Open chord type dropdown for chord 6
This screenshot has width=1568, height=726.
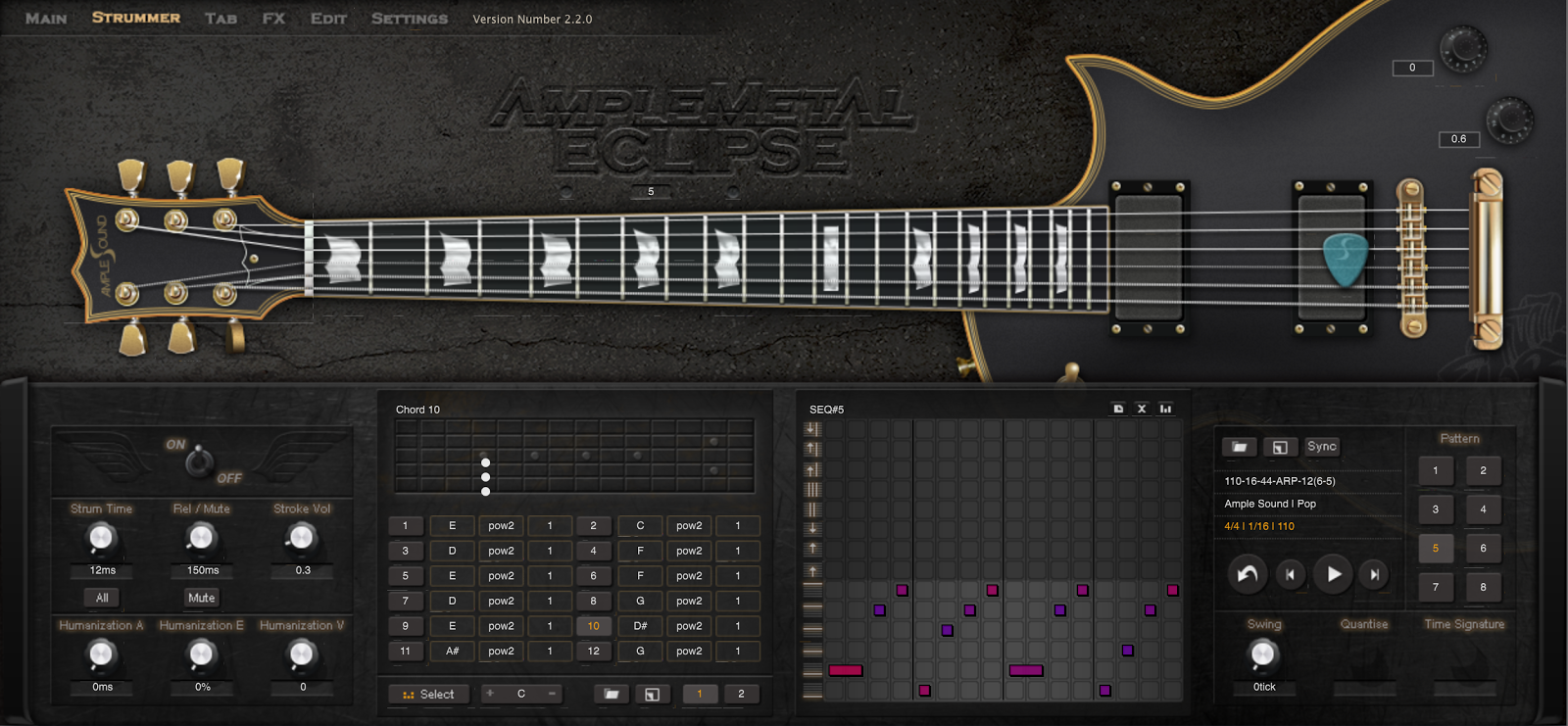(x=690, y=577)
